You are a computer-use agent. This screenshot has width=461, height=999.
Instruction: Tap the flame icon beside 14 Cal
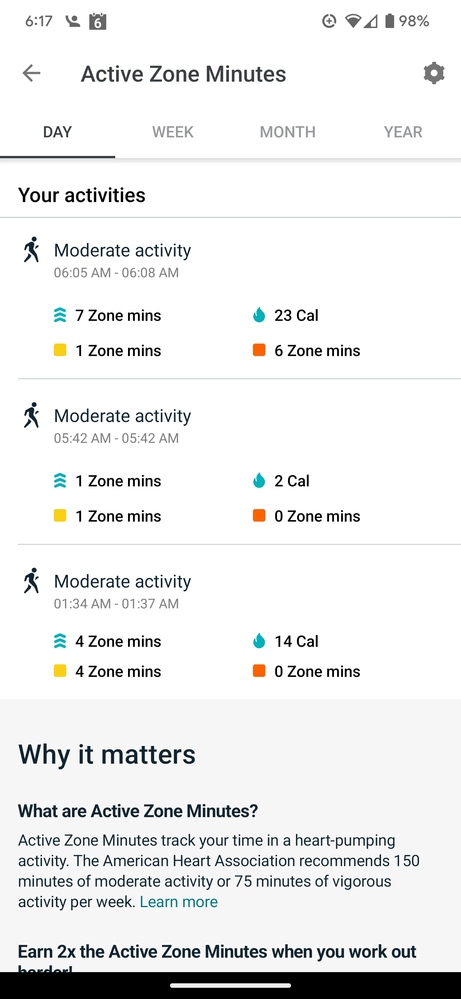(x=259, y=642)
